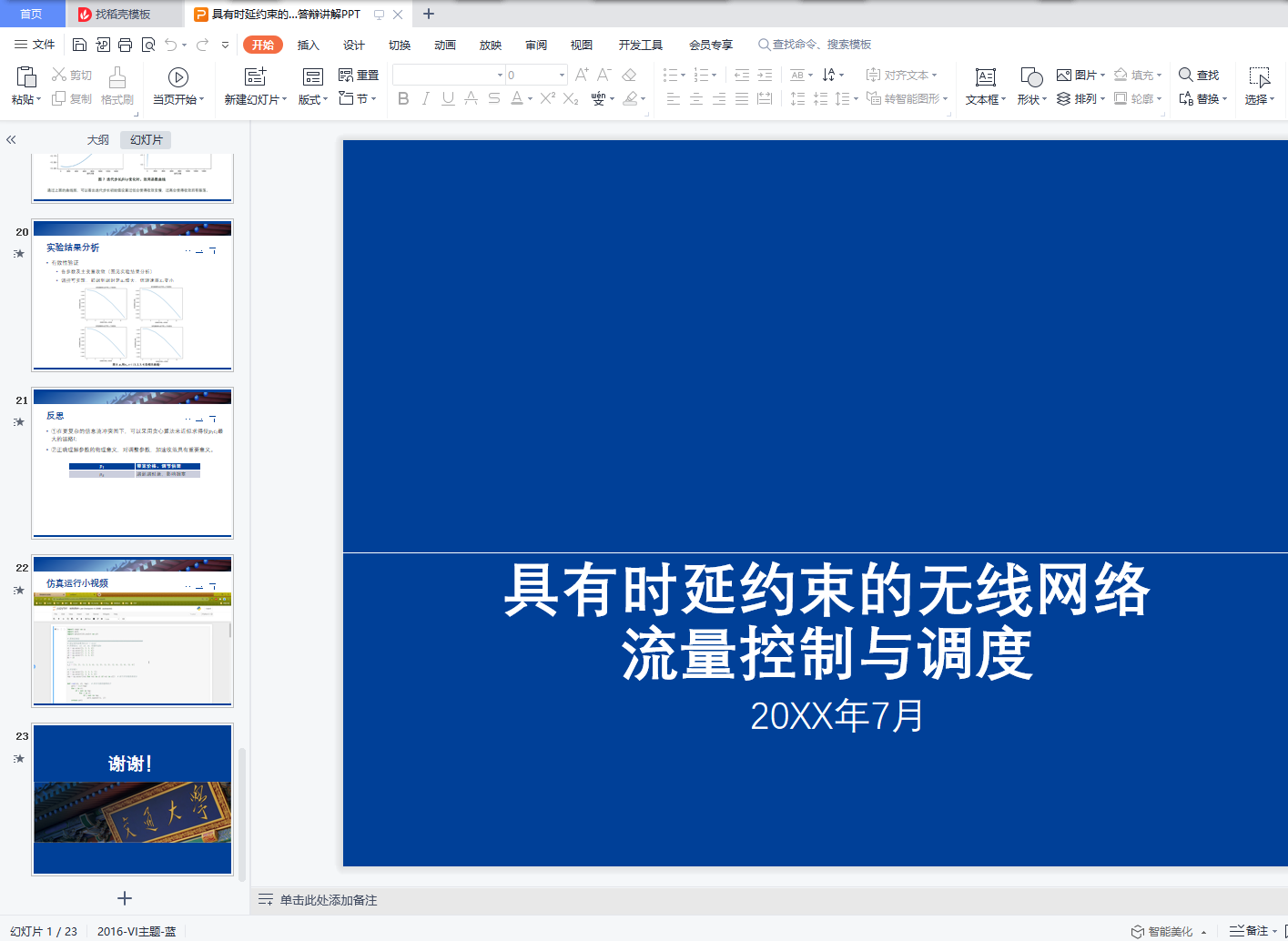Start slideshow from current slide (当页开始) play icon

pos(178,77)
